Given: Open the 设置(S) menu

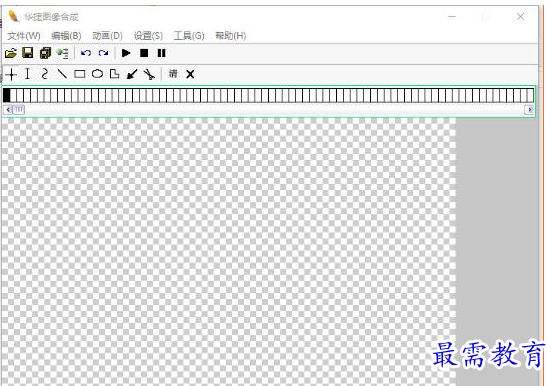Looking at the screenshot, I should click(148, 36).
